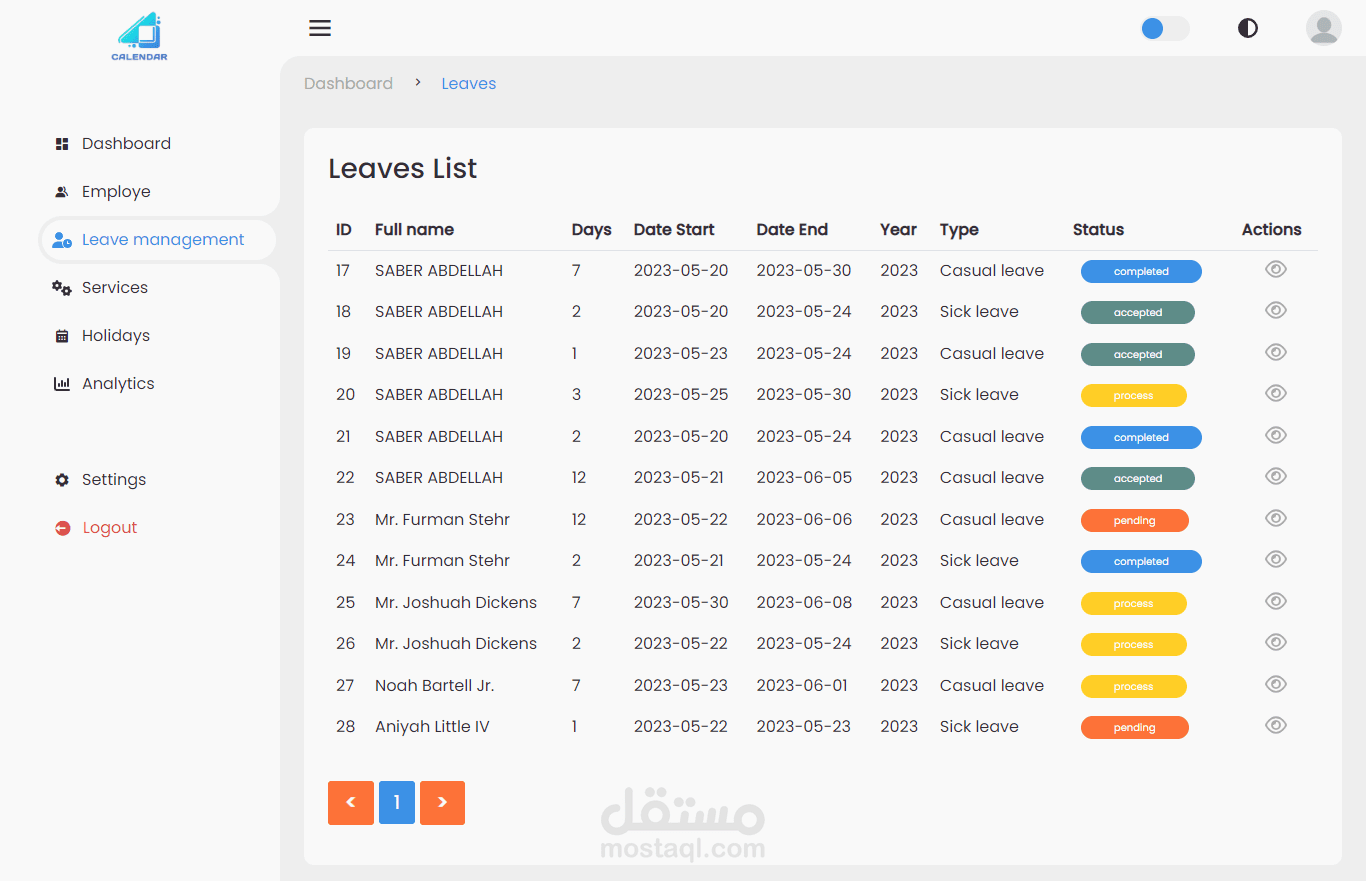Go to previous page arrow
This screenshot has width=1366, height=881.
tap(350, 803)
